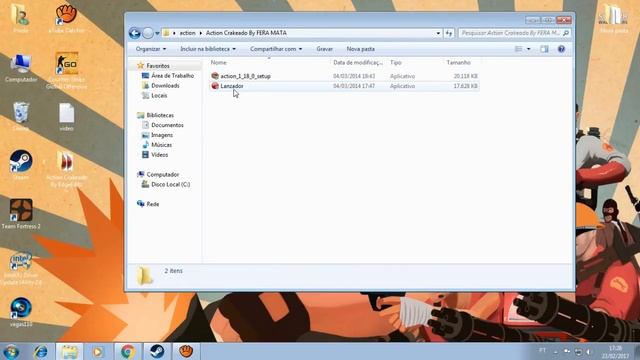This screenshot has width=640, height=360.
Task: Click the Gravar toolbar button
Action: (324, 49)
